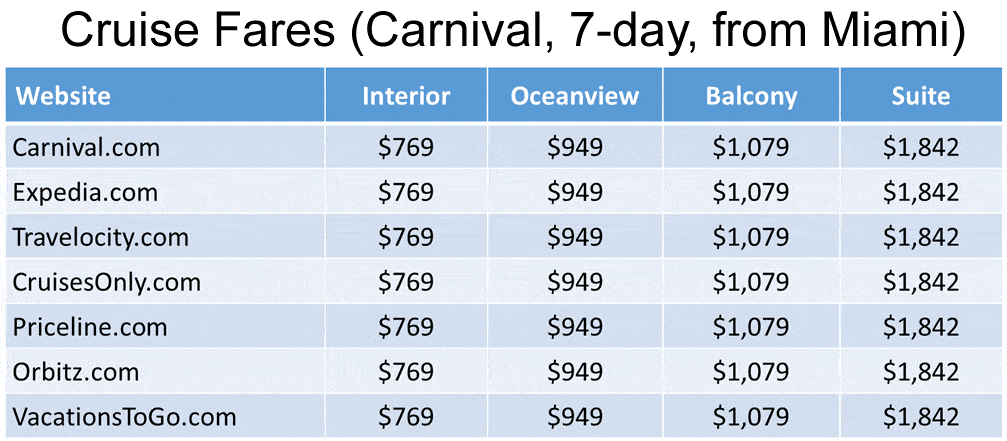1007x441 pixels.
Task: Click the Suite column header
Action: 920,96
